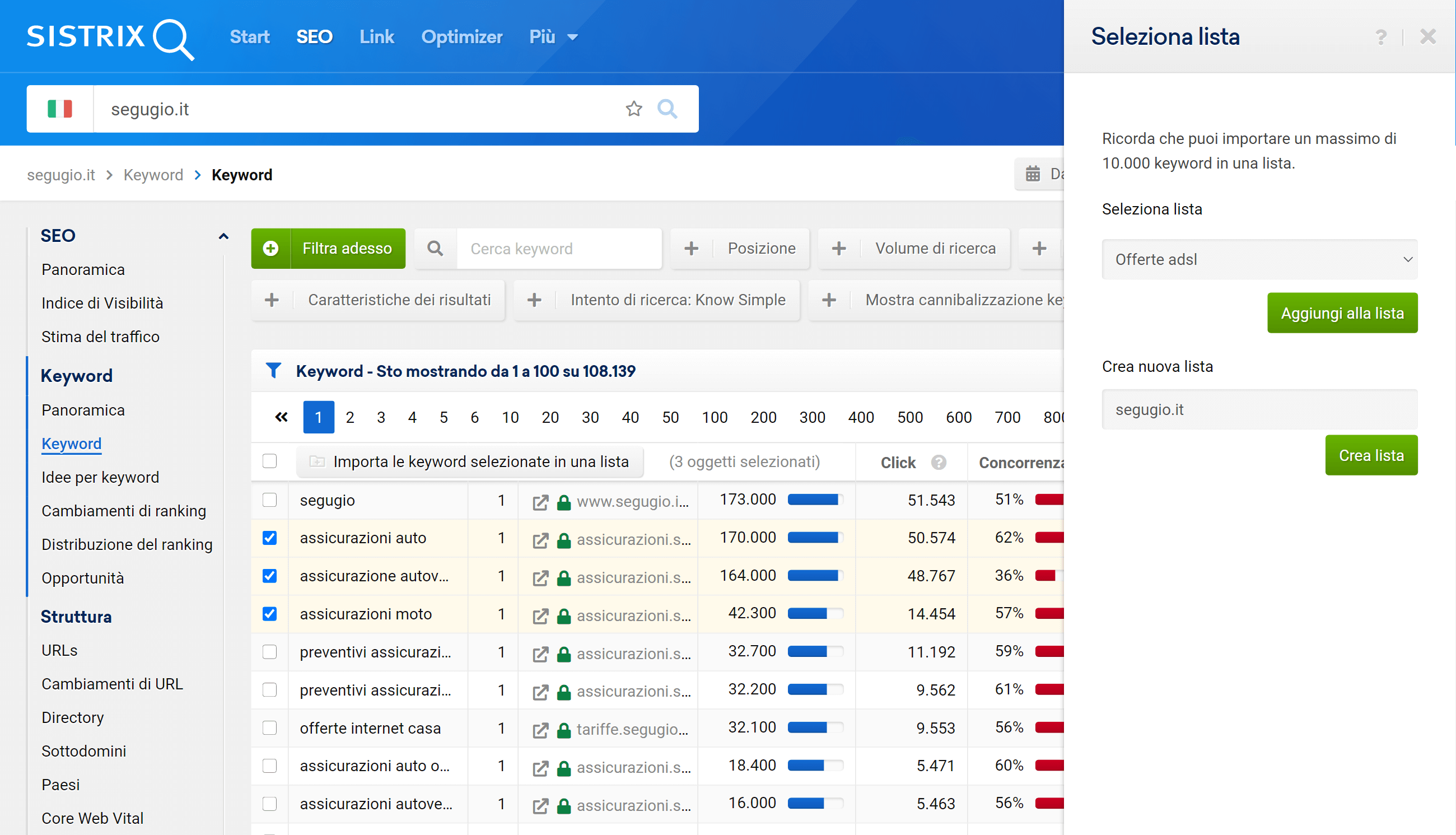Open Cambiamenti di ranking in sidebar
The image size is (1456, 835).
[x=124, y=510]
